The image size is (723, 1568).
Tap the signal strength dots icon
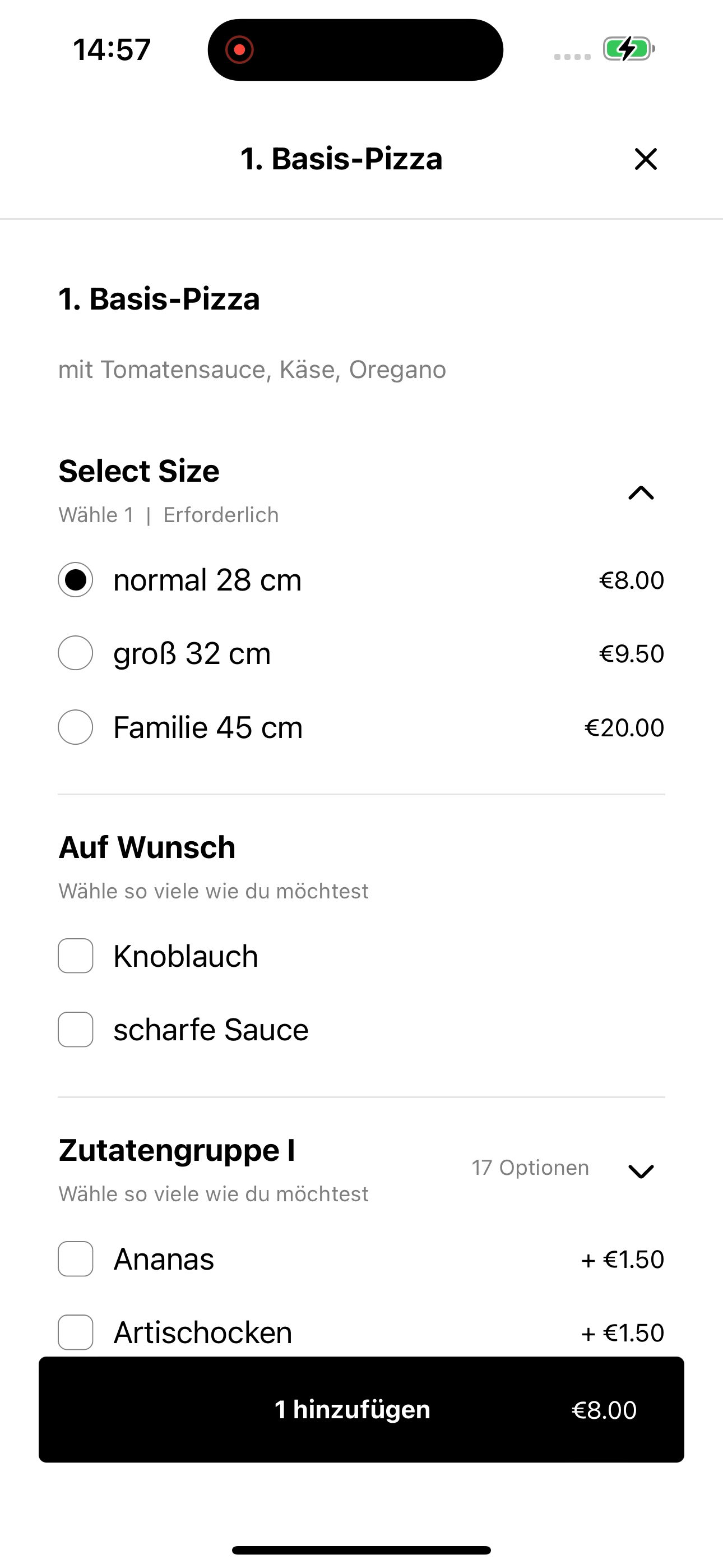[572, 57]
